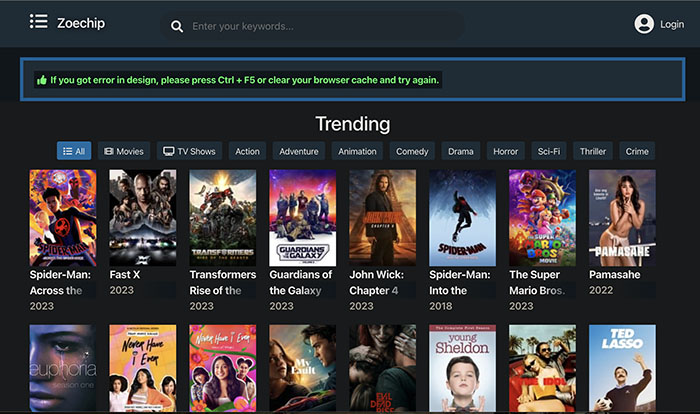This screenshot has height=414, width=700.
Task: Select the Animation genre filter
Action: click(x=357, y=151)
